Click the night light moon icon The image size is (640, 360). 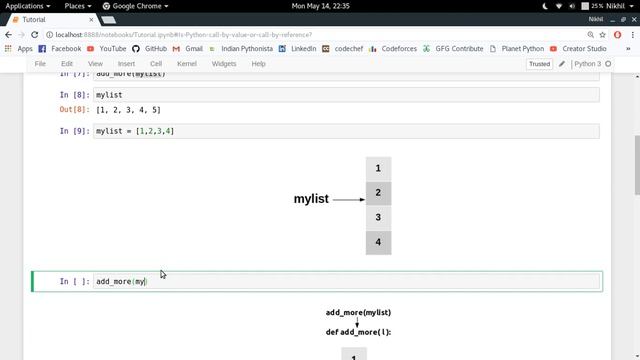point(545,6)
